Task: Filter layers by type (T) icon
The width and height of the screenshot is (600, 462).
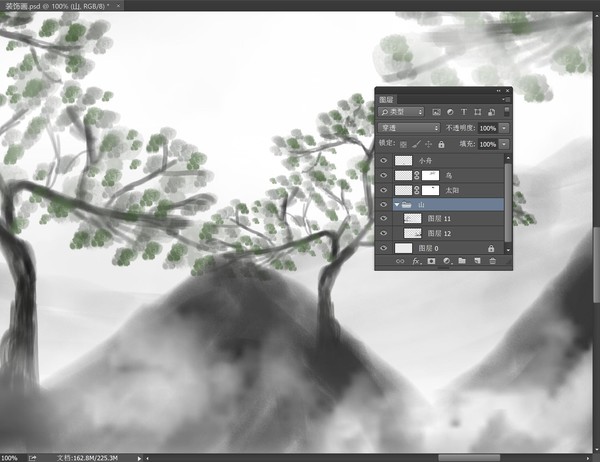Action: pyautogui.click(x=464, y=112)
